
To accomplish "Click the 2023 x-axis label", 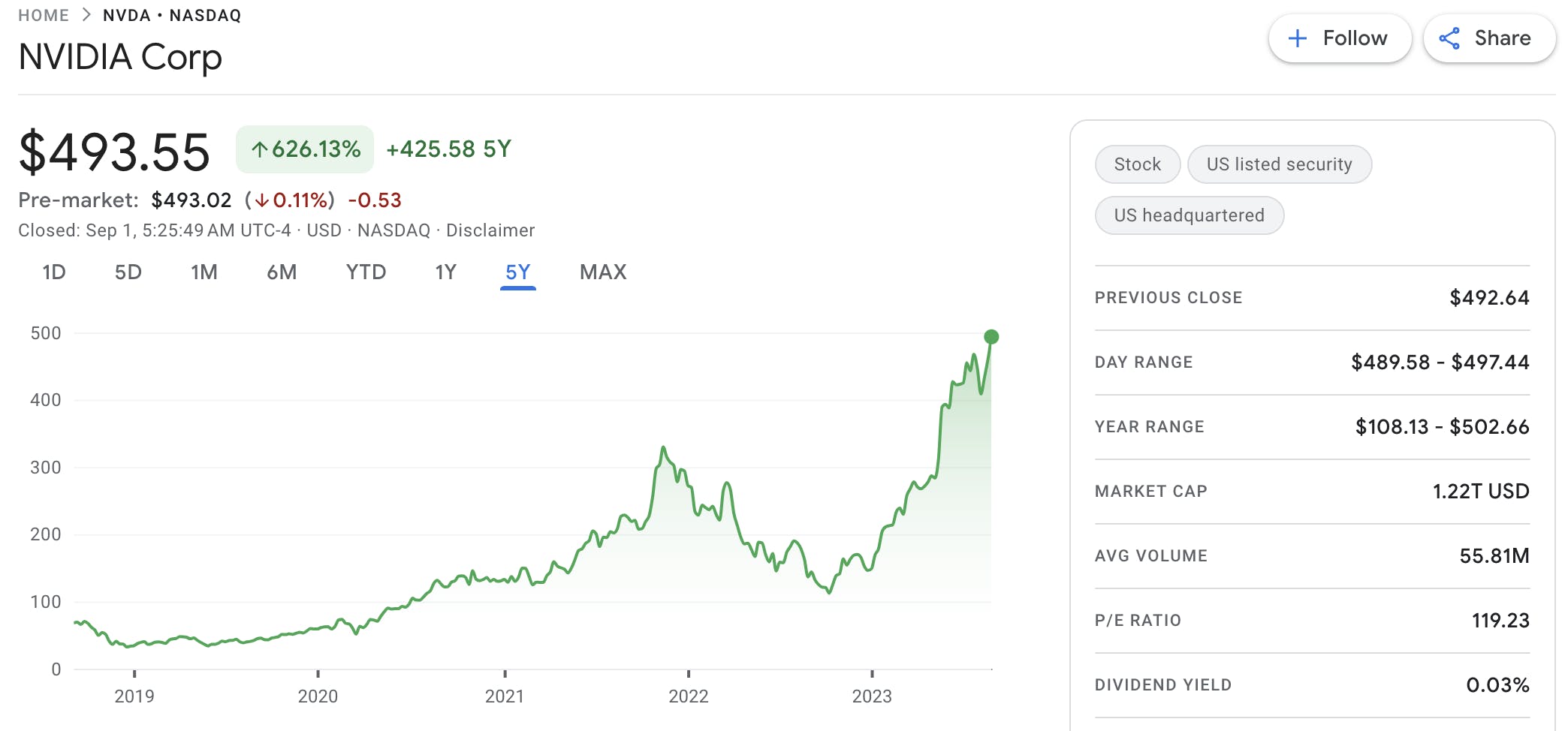I will 872,696.
